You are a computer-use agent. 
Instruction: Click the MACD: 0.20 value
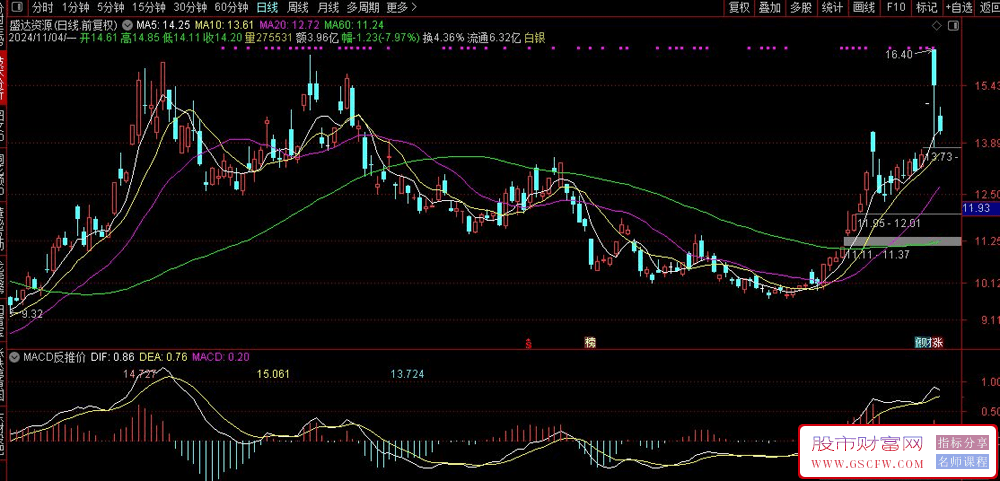pyautogui.click(x=220, y=357)
